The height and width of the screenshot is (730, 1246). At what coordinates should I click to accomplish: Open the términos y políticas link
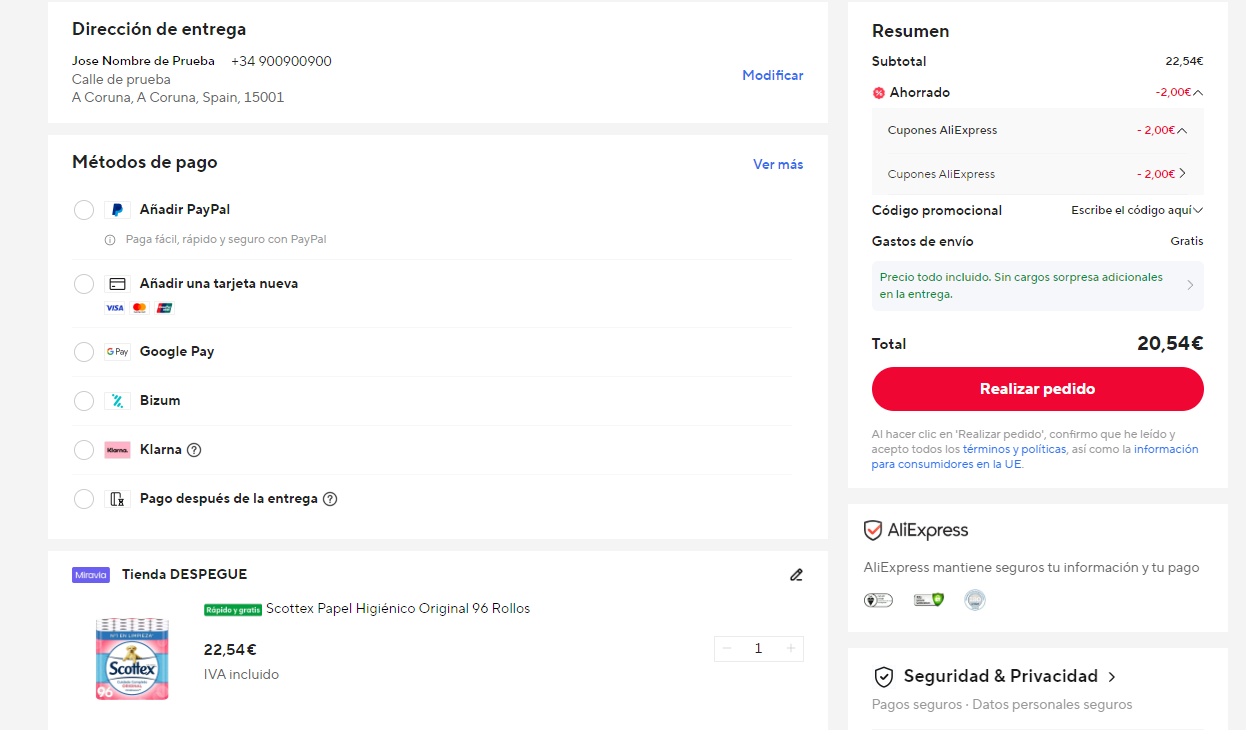tap(1014, 450)
